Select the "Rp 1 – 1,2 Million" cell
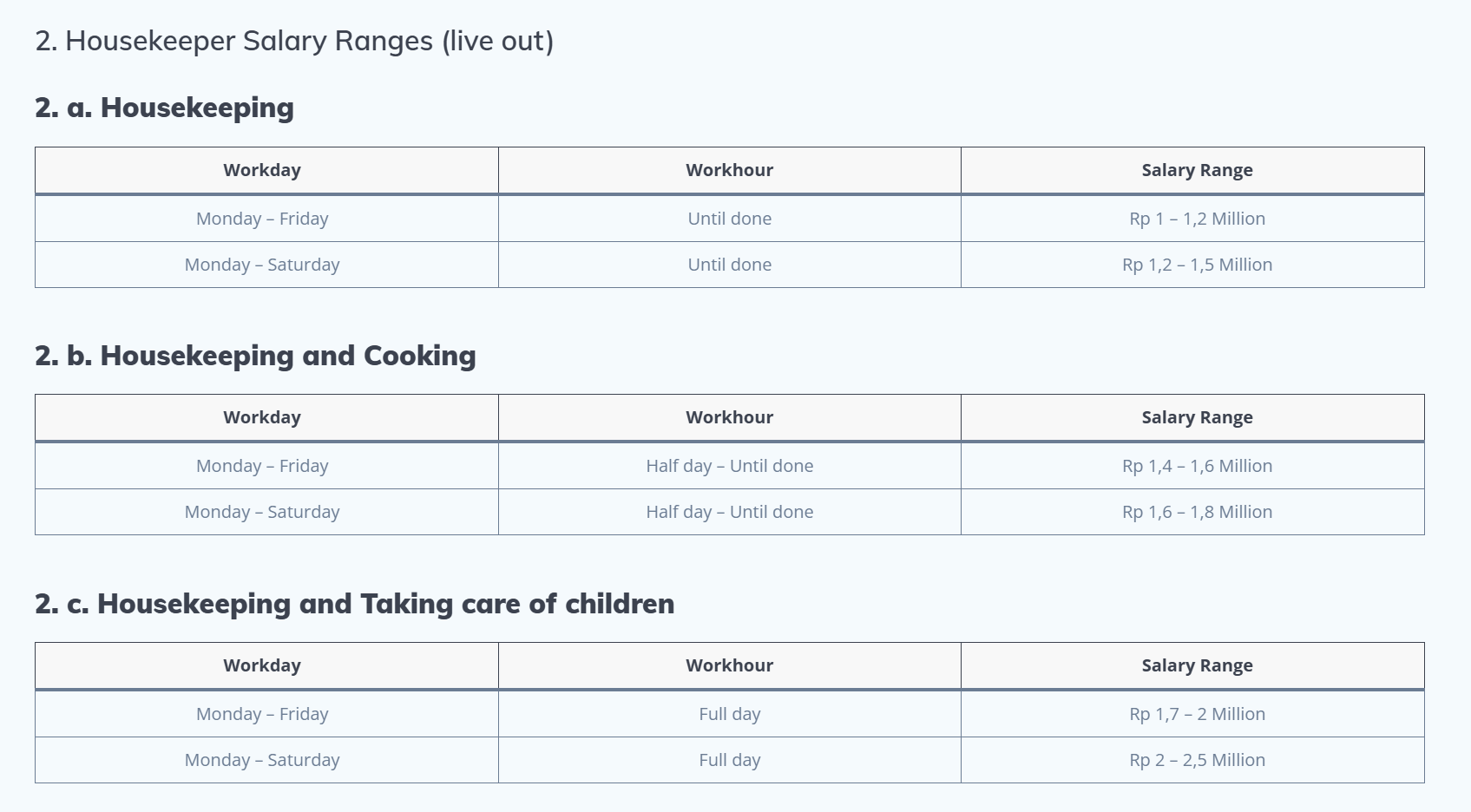The height and width of the screenshot is (812, 1471). (1197, 219)
